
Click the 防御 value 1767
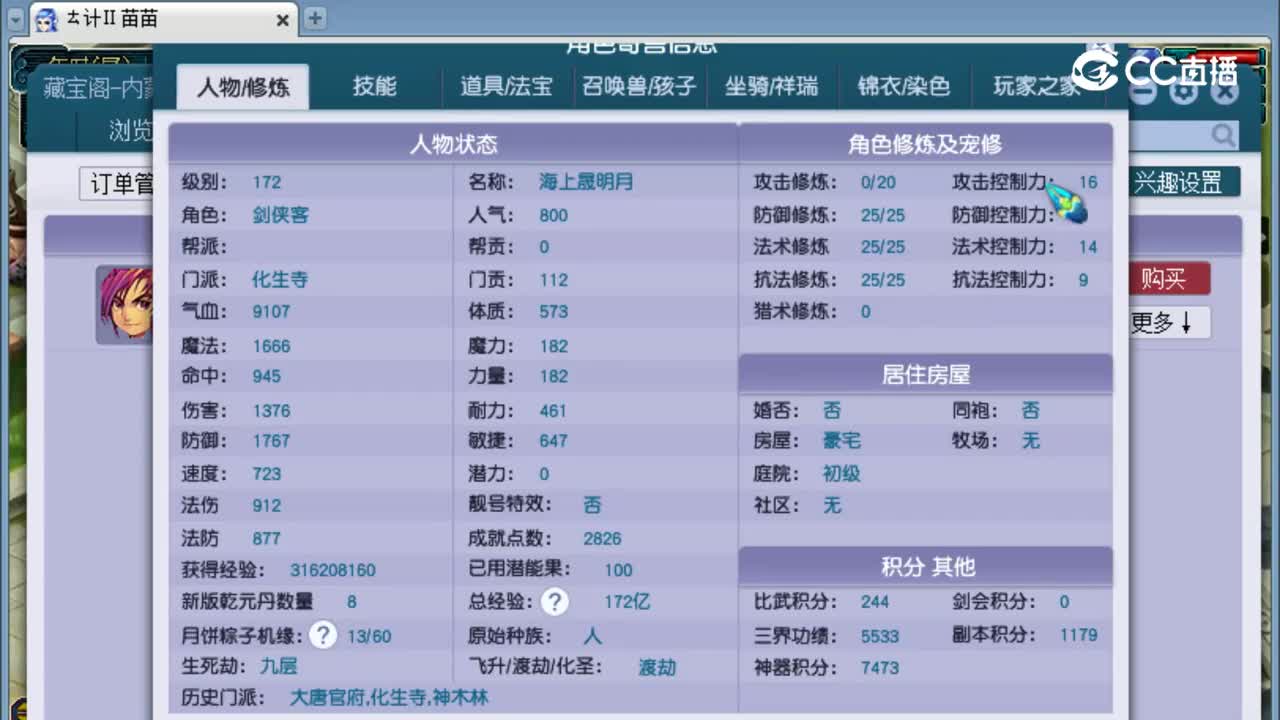tap(271, 441)
